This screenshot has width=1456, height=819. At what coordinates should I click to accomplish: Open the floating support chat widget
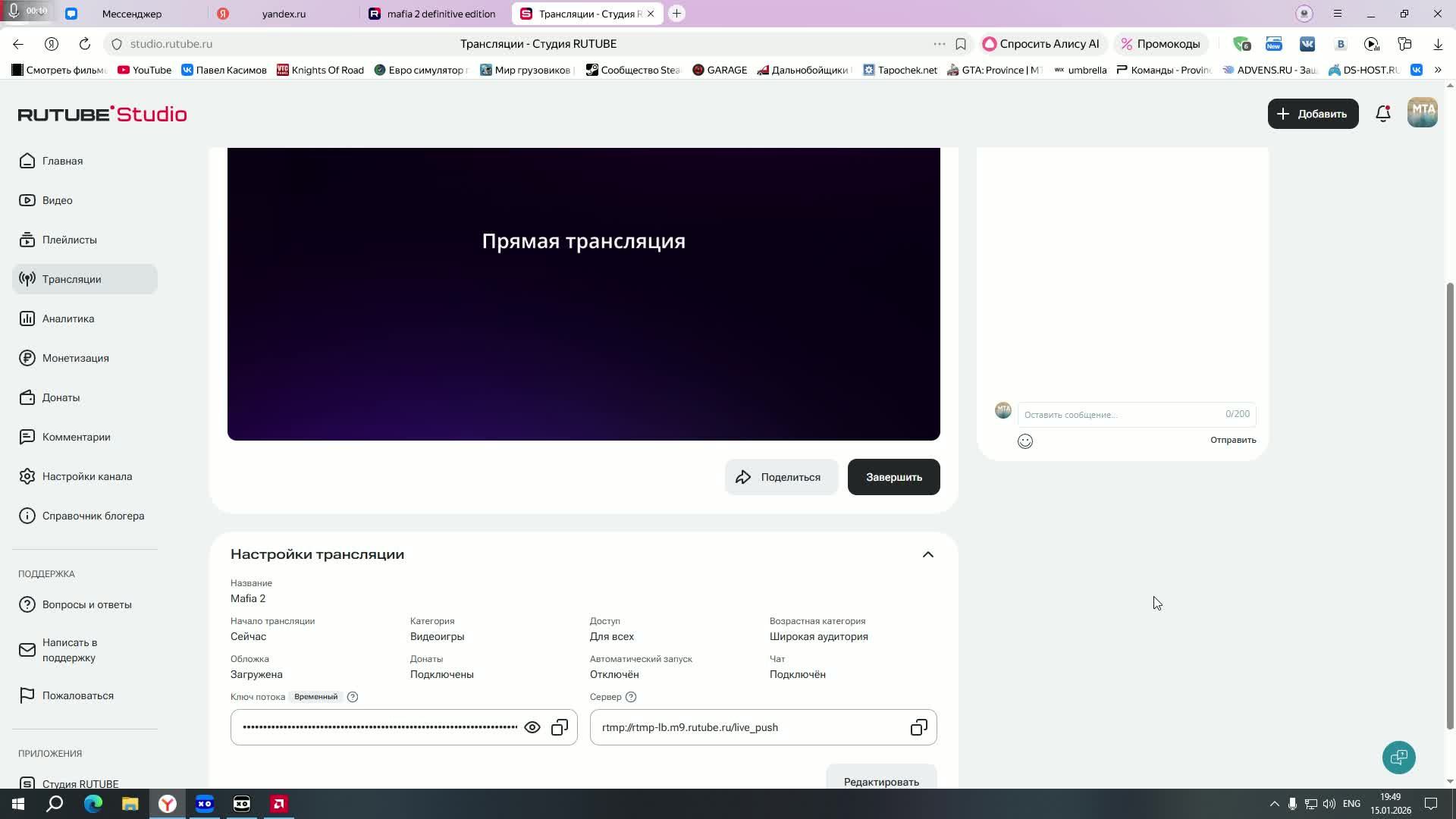[1399, 758]
